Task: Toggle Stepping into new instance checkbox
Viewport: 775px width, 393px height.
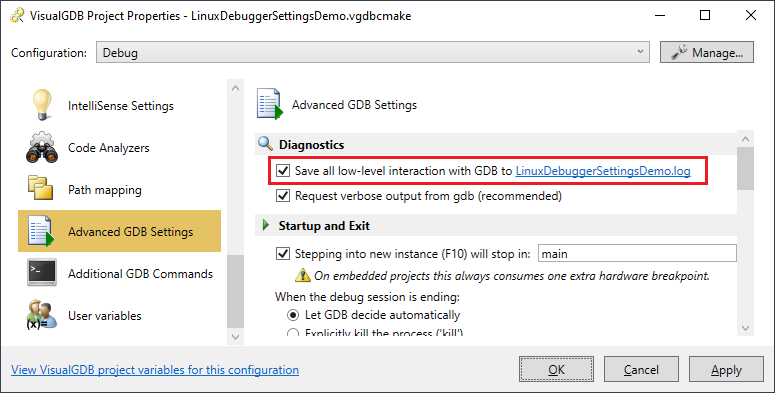Action: pos(283,254)
